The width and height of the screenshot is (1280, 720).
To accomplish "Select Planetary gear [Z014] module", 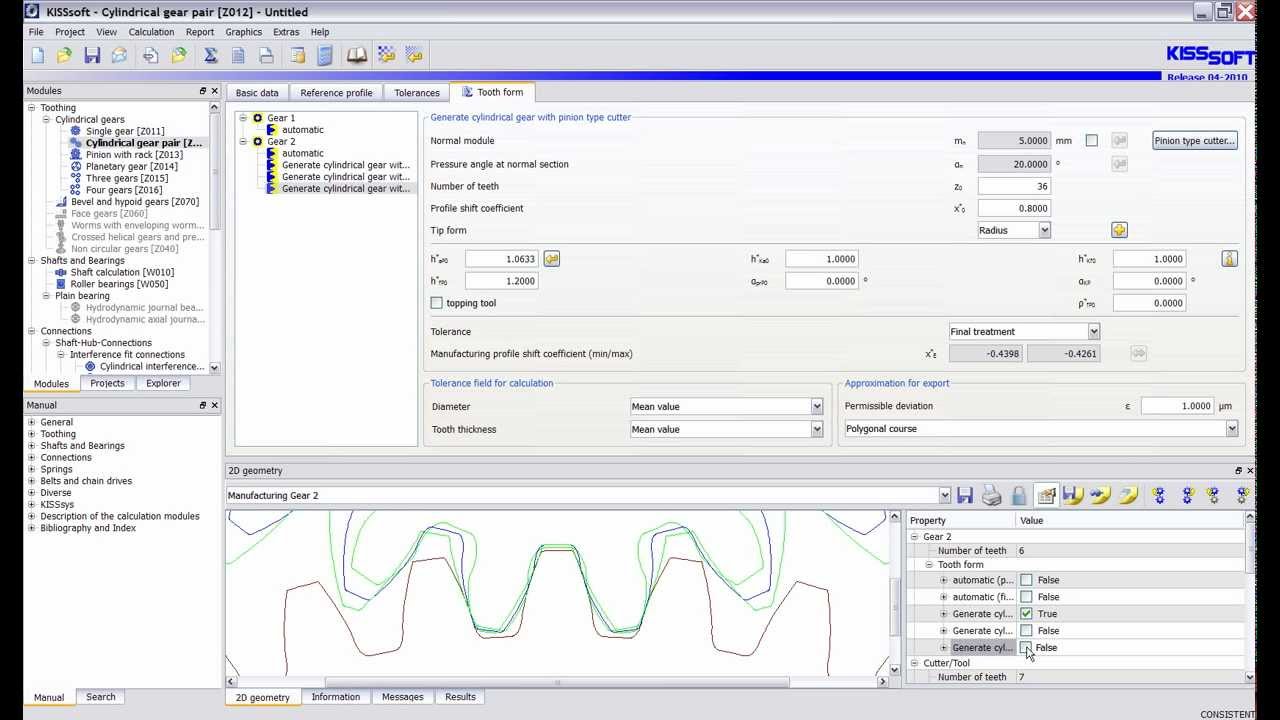I will (x=131, y=166).
